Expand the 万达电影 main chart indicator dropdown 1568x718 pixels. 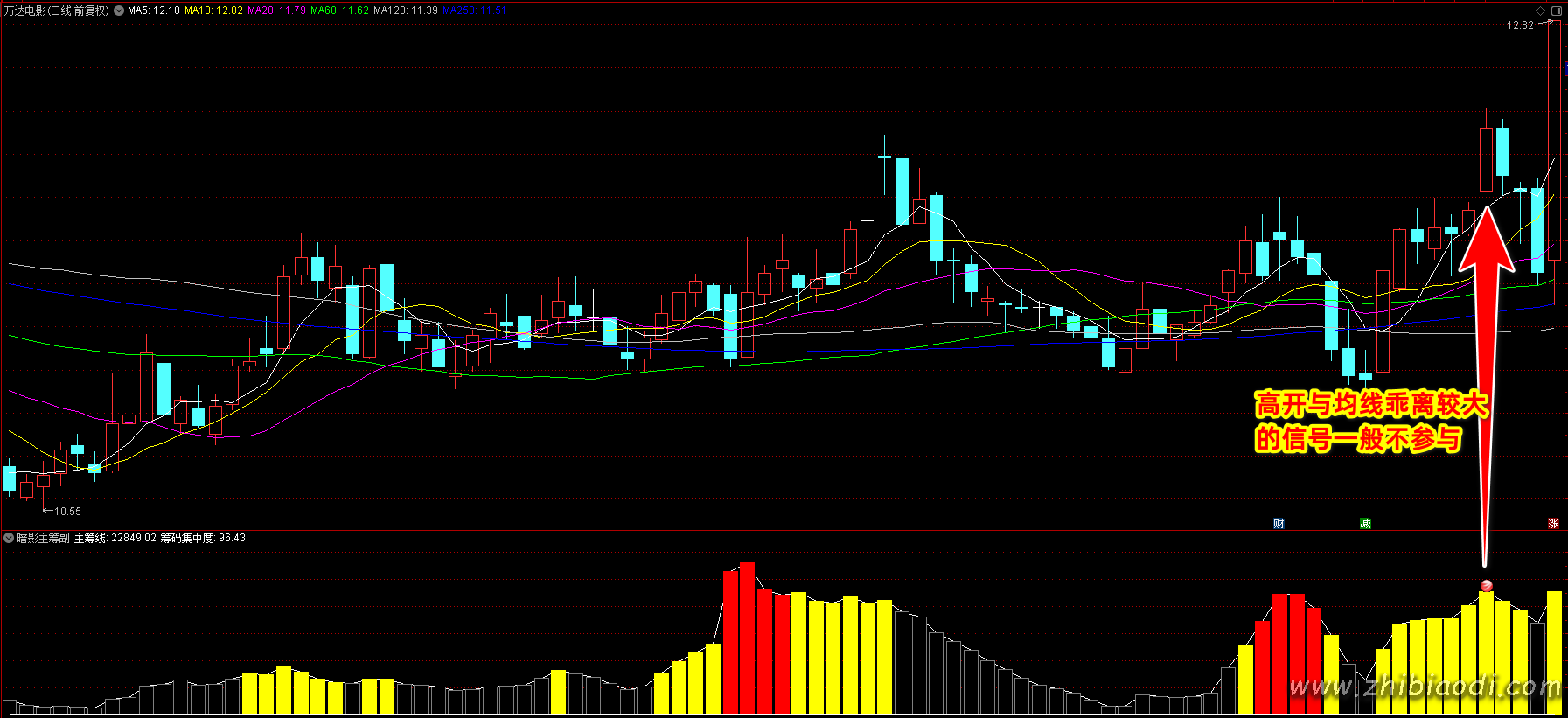coord(119,10)
